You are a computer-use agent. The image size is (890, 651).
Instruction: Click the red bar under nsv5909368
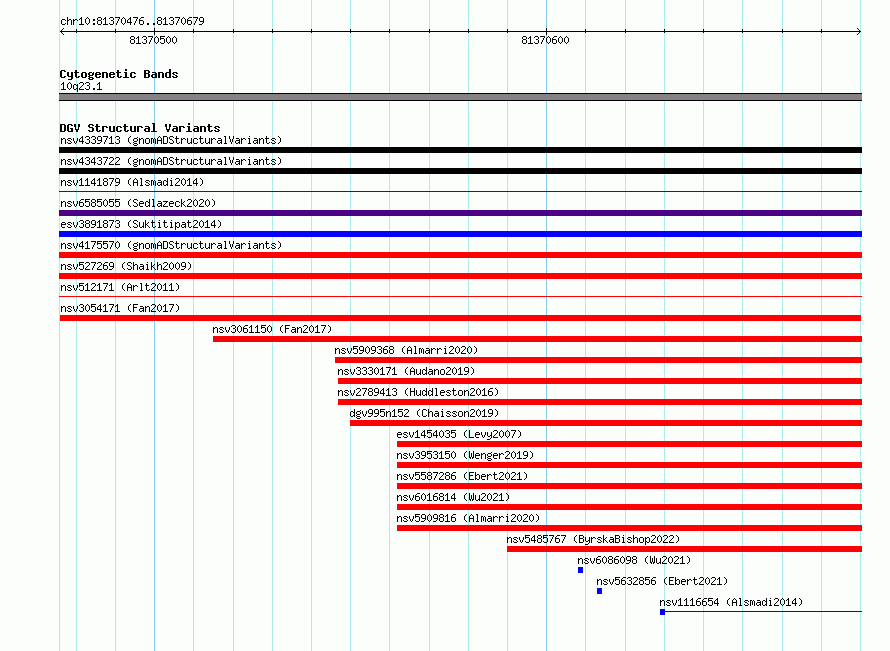pos(598,360)
